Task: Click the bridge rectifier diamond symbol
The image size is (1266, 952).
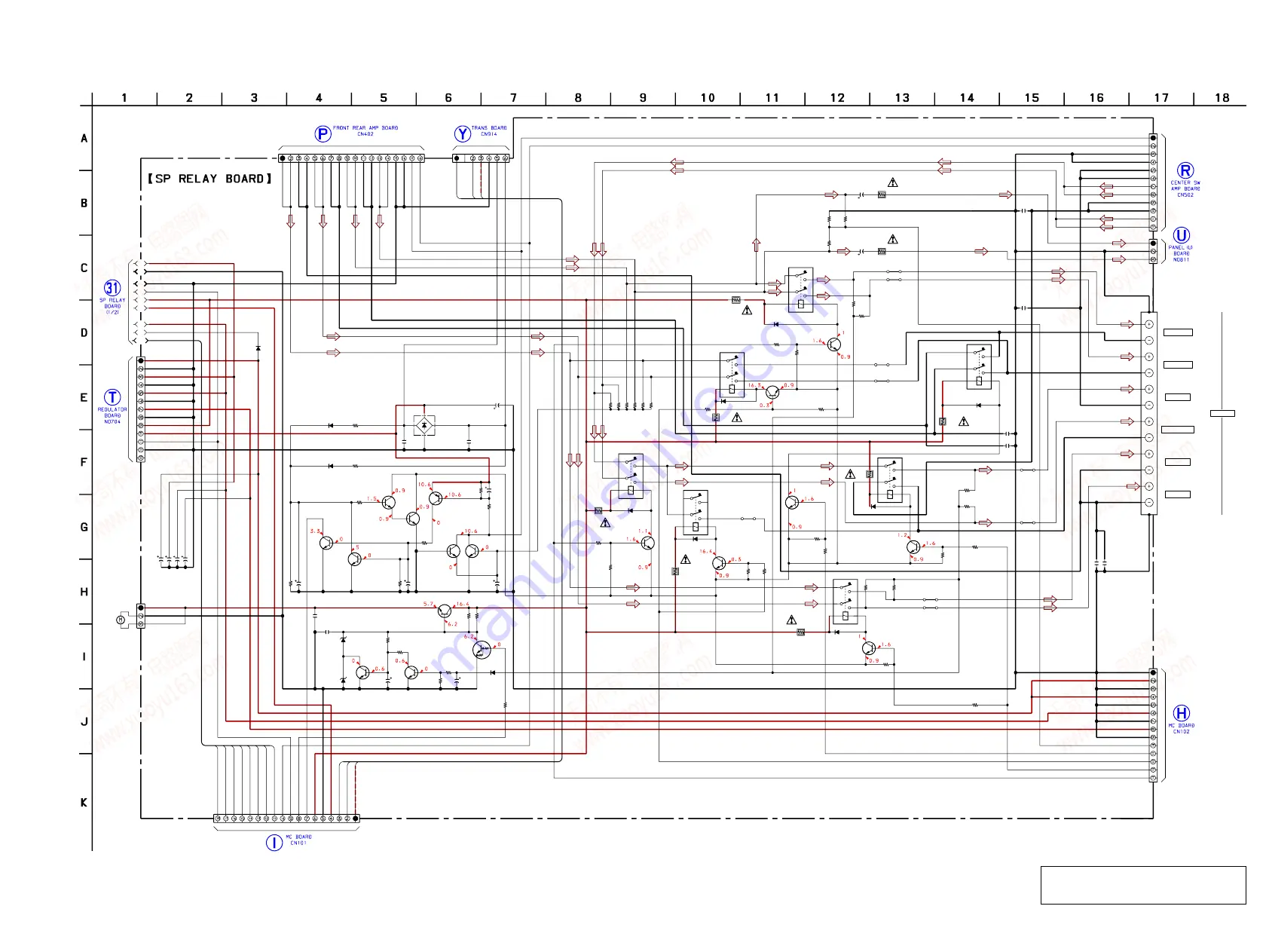Action: (x=424, y=426)
